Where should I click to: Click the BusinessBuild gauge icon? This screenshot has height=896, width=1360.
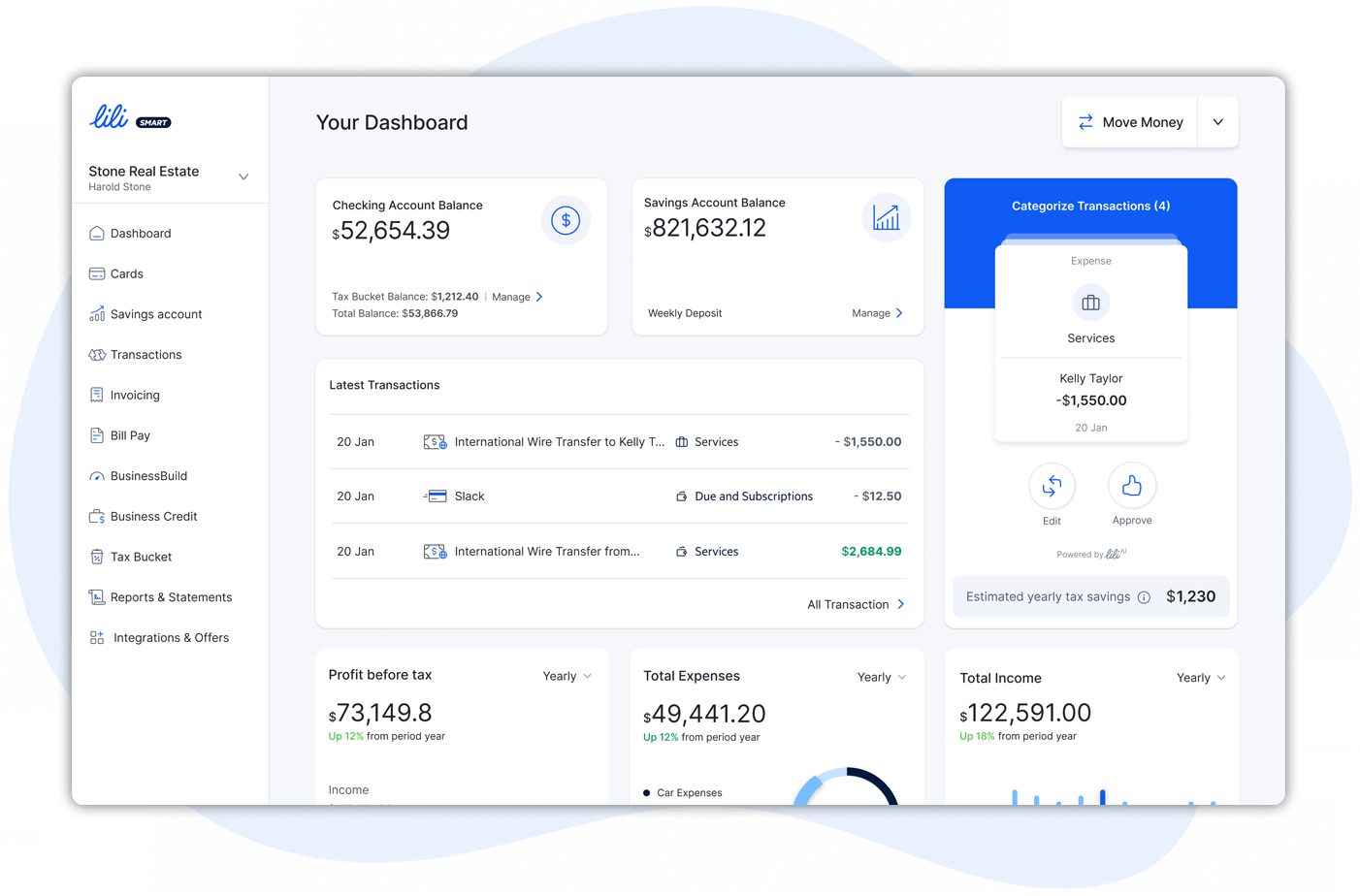point(97,476)
